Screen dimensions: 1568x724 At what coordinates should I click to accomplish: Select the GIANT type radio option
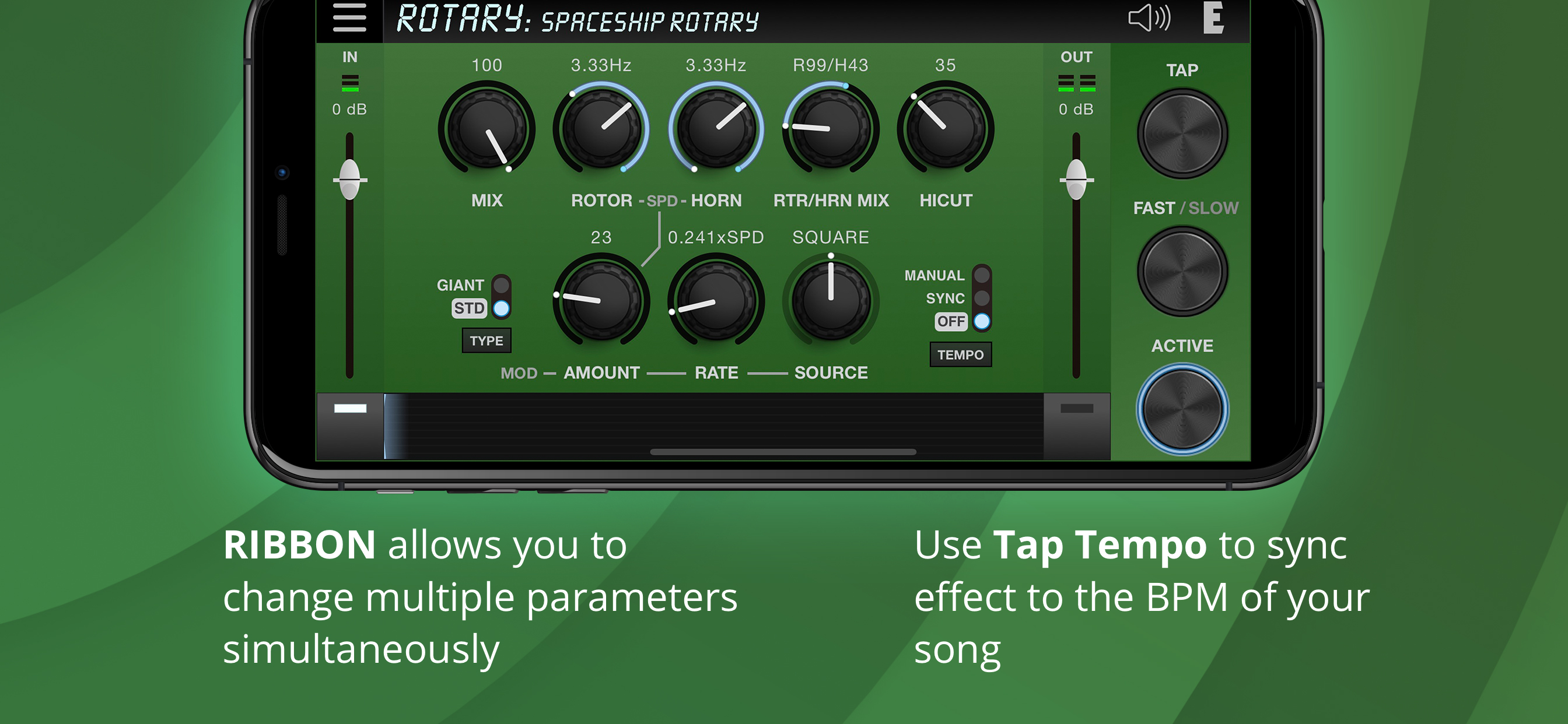pyautogui.click(x=501, y=284)
